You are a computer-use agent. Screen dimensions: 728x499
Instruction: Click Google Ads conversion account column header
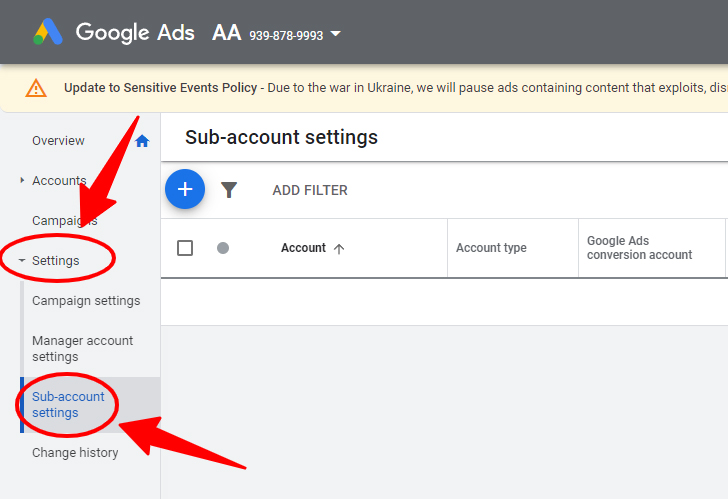(x=639, y=248)
